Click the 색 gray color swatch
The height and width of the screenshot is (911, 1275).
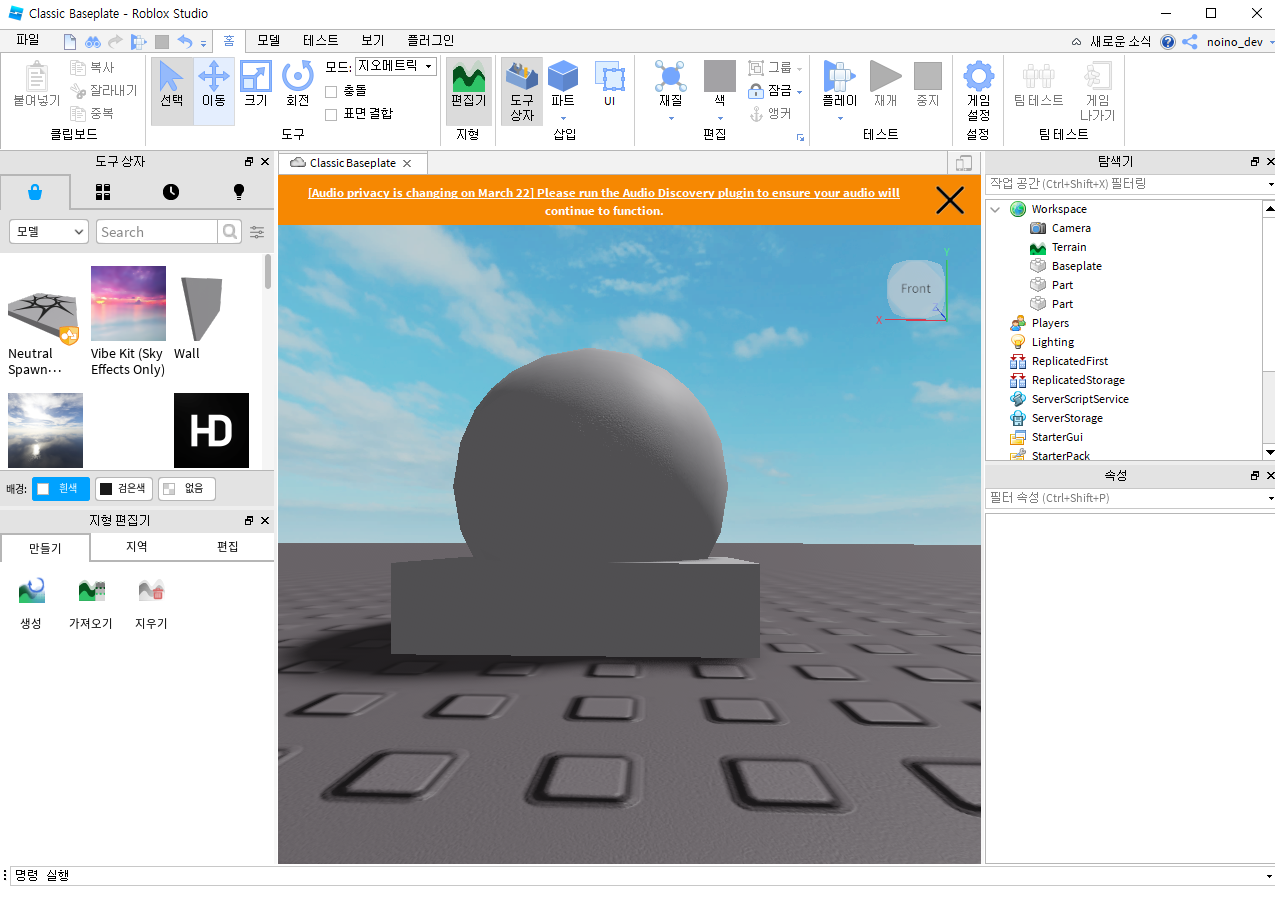pos(720,77)
